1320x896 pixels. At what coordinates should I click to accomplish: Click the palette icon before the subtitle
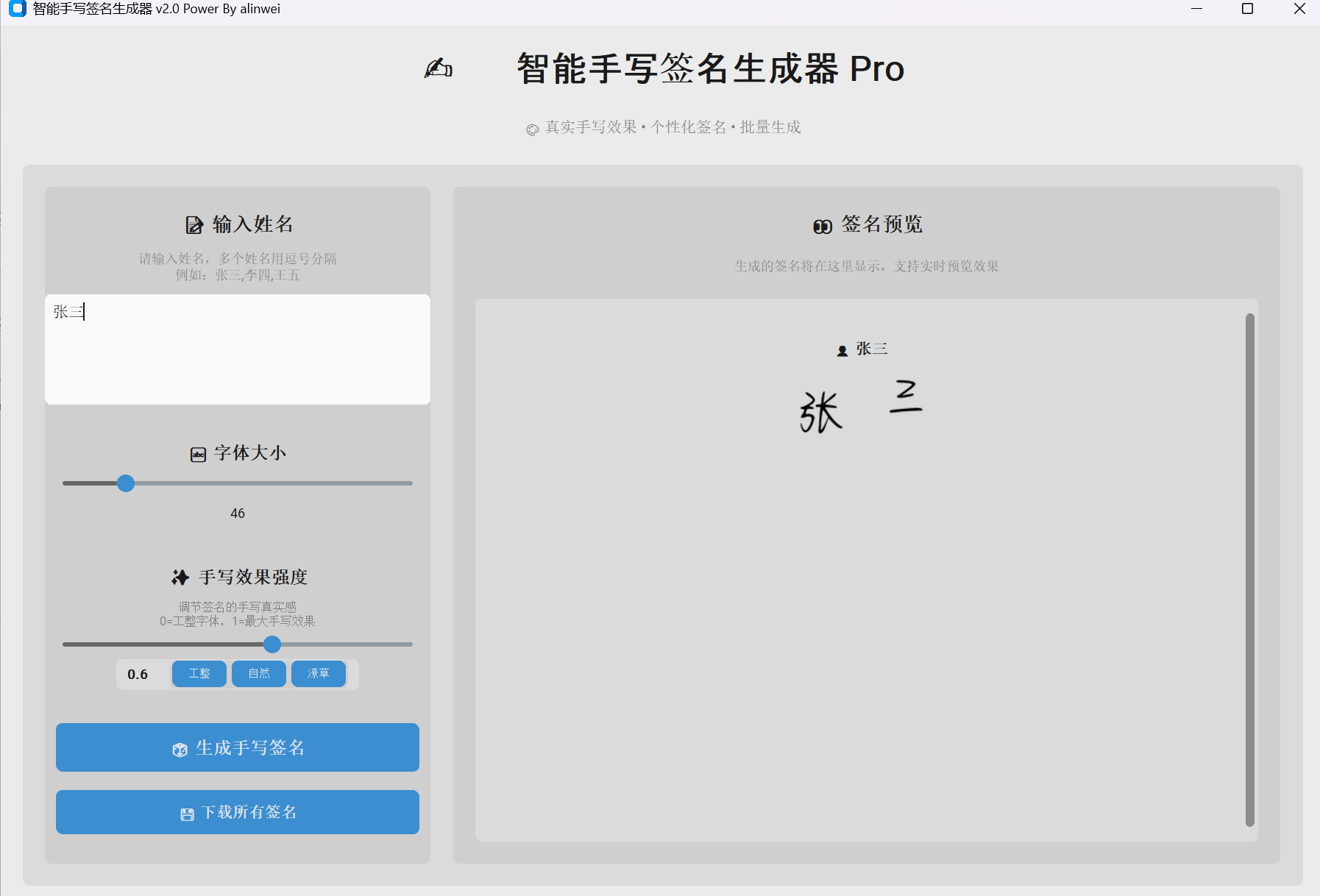533,130
